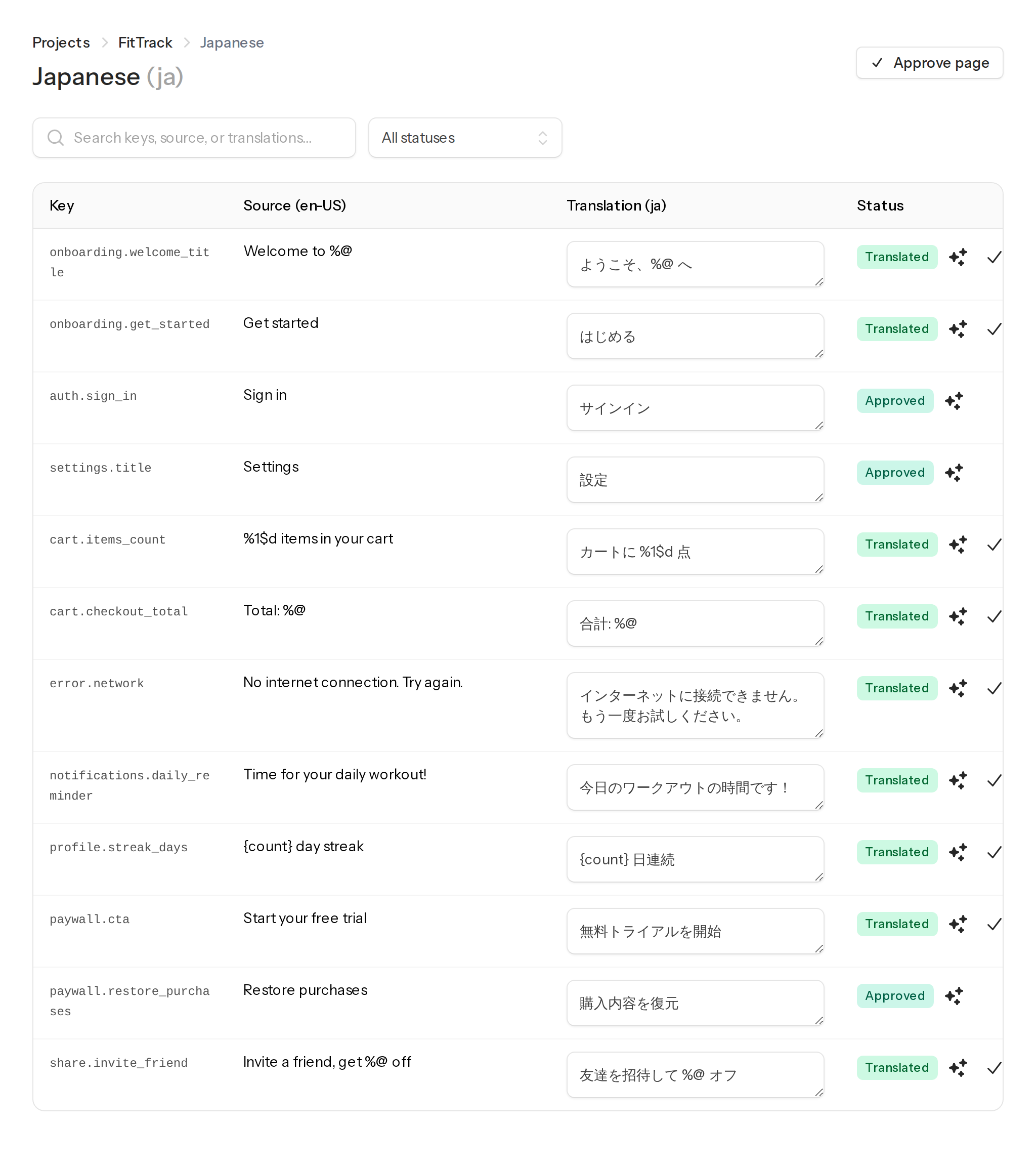Edit the share.invite_friend translation field
This screenshot has height=1168, width=1036.
[695, 1075]
